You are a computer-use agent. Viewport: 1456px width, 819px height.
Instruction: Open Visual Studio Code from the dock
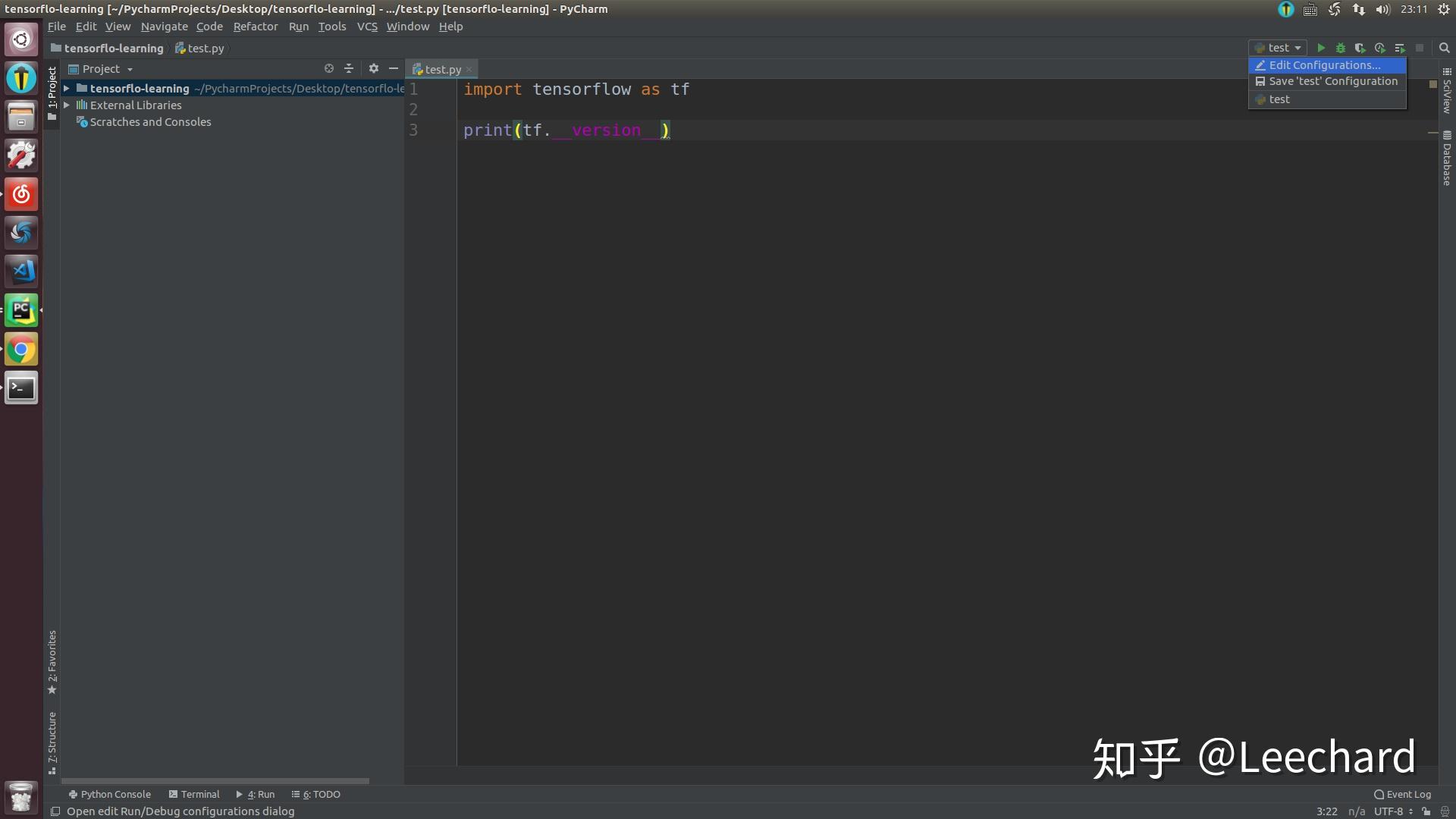click(x=21, y=271)
